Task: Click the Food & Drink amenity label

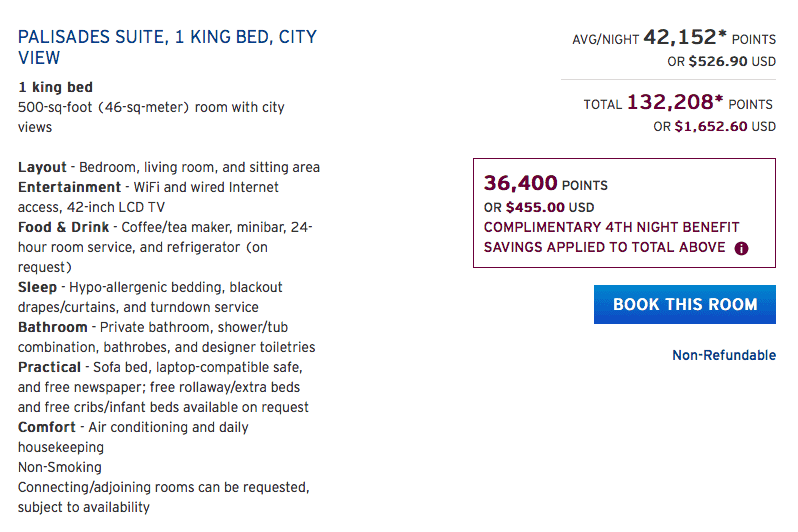Action: pyautogui.click(x=64, y=227)
